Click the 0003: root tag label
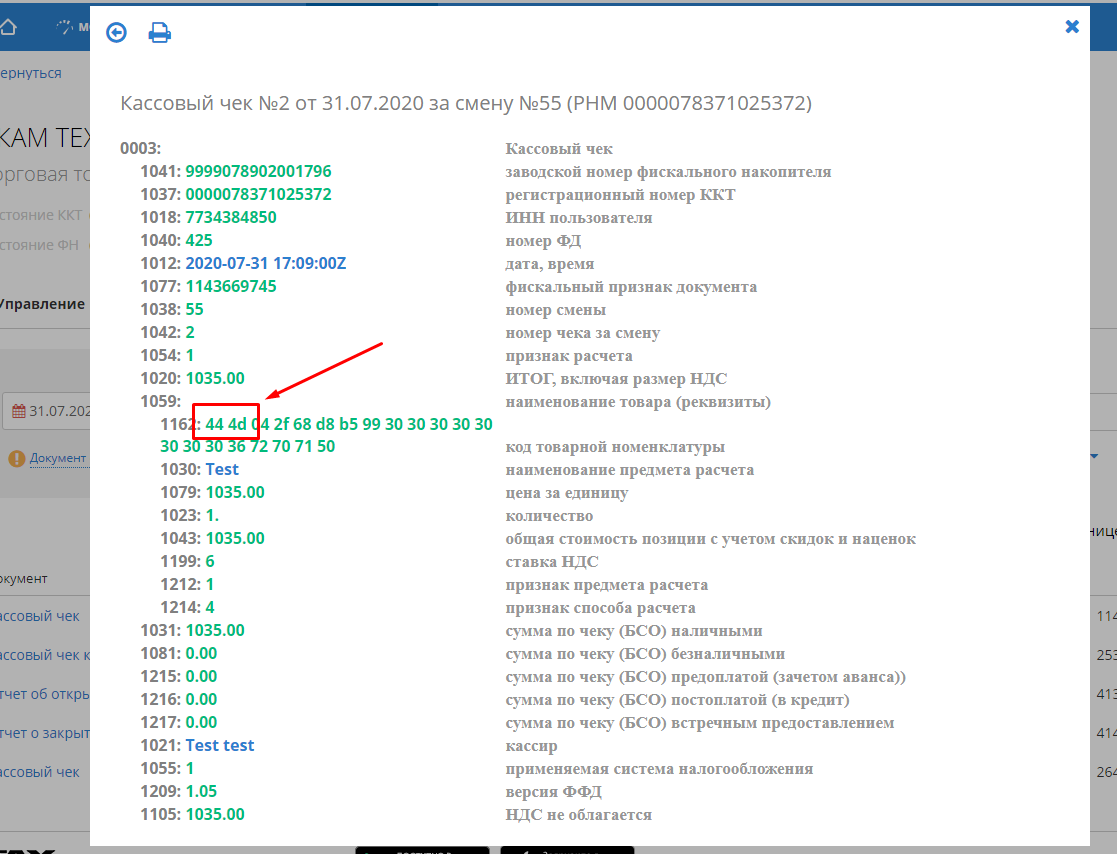Image resolution: width=1117 pixels, height=854 pixels. click(140, 148)
